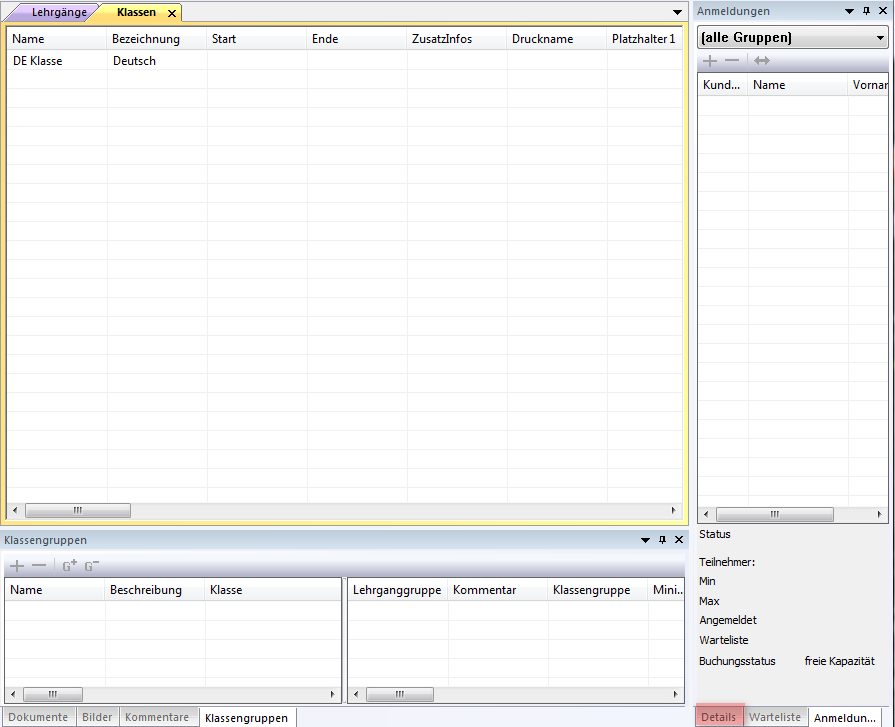Screen dimensions: 895x727
Task: Open the Anmeldungen panel options arrow
Action: coord(849,11)
